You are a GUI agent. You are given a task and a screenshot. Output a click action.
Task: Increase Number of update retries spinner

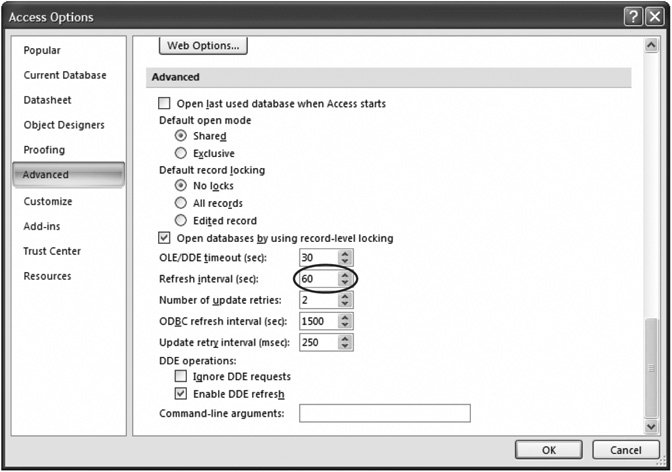point(345,296)
